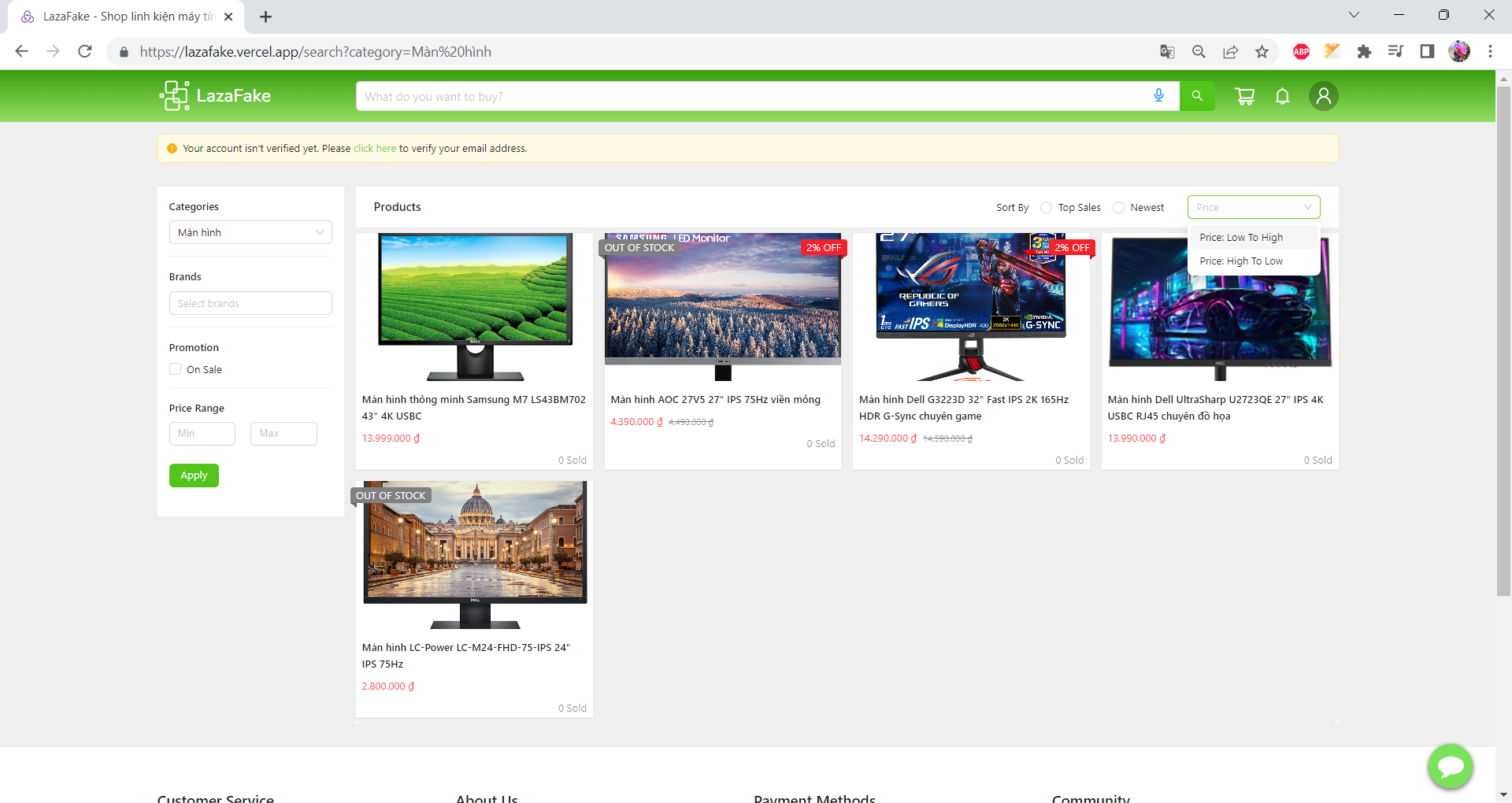
Task: View the LC-Power monitor image
Action: pos(474,555)
